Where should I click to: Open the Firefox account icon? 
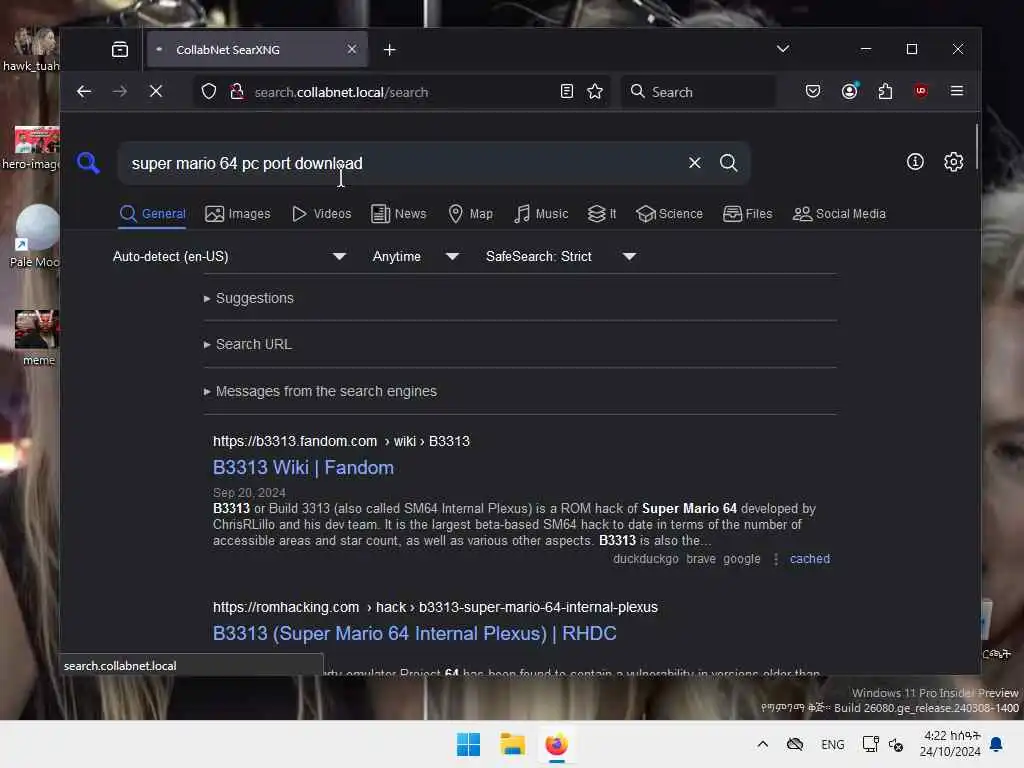[849, 91]
